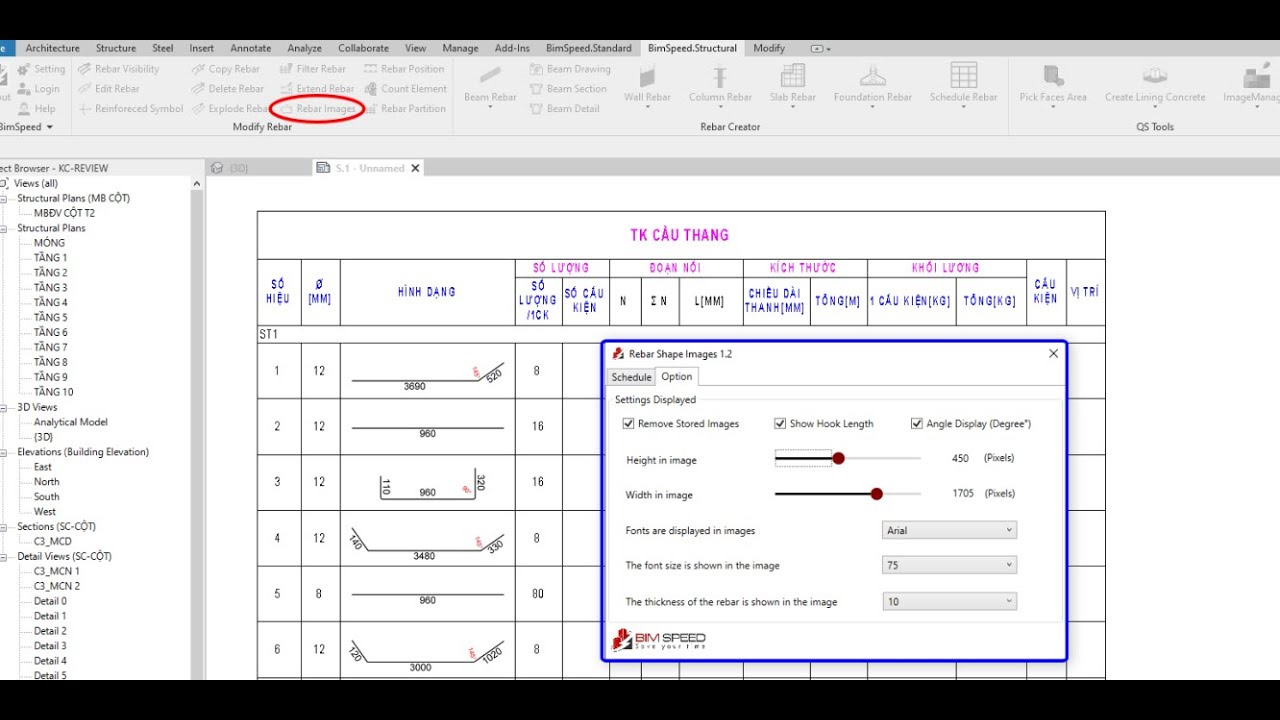This screenshot has height=720, width=1280.
Task: Click the Foundation Rebar icon
Action: coord(873,76)
